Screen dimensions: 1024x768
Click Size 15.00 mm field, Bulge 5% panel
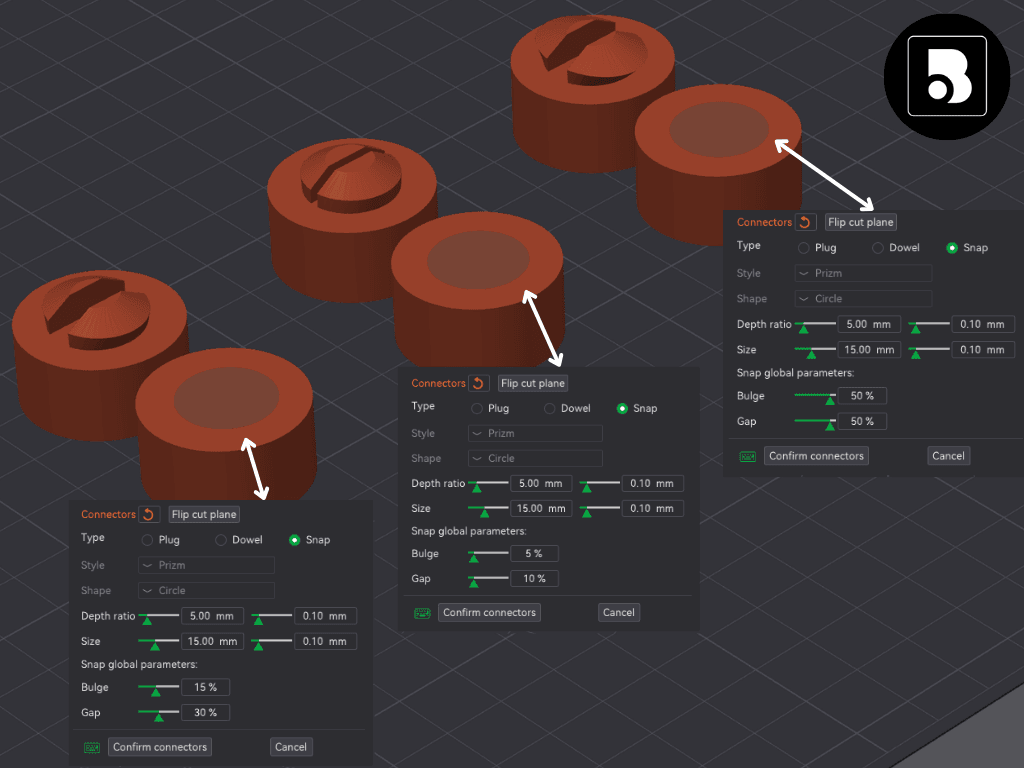pos(541,508)
